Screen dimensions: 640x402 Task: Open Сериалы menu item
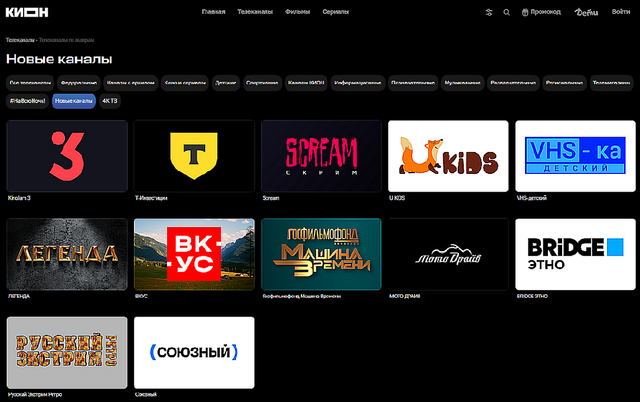coord(336,12)
